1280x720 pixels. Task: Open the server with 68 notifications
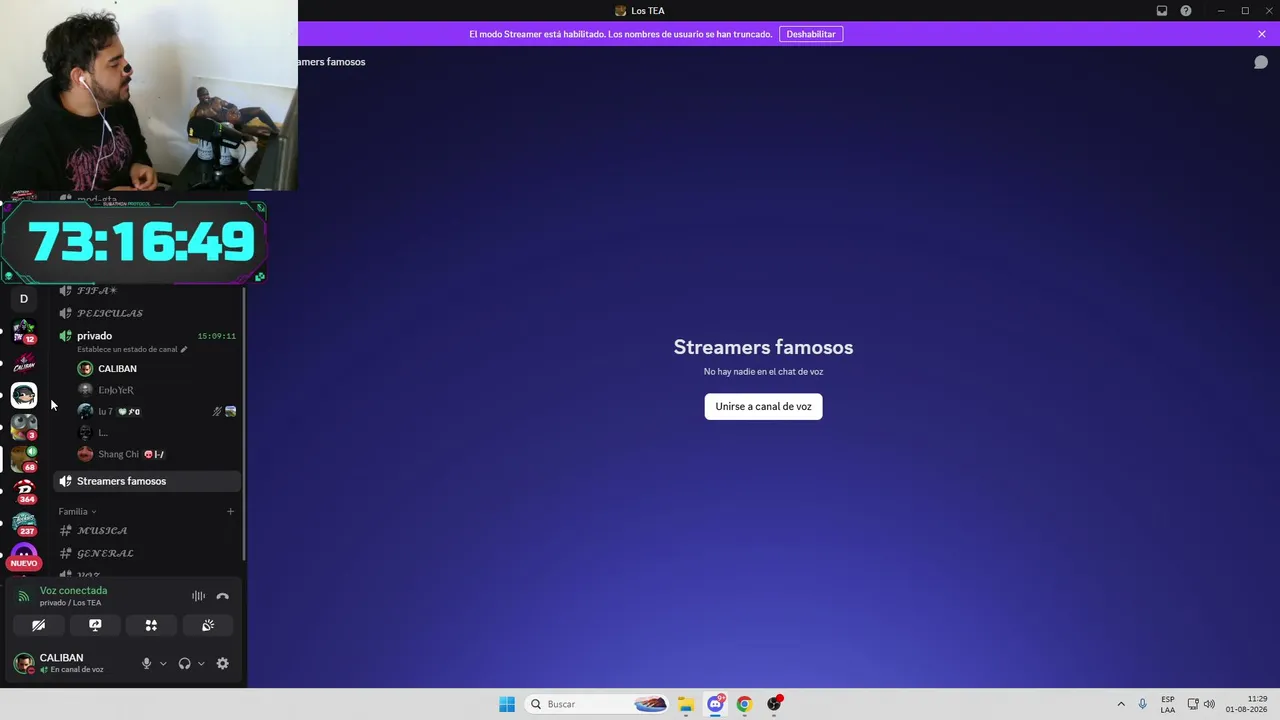point(24,459)
